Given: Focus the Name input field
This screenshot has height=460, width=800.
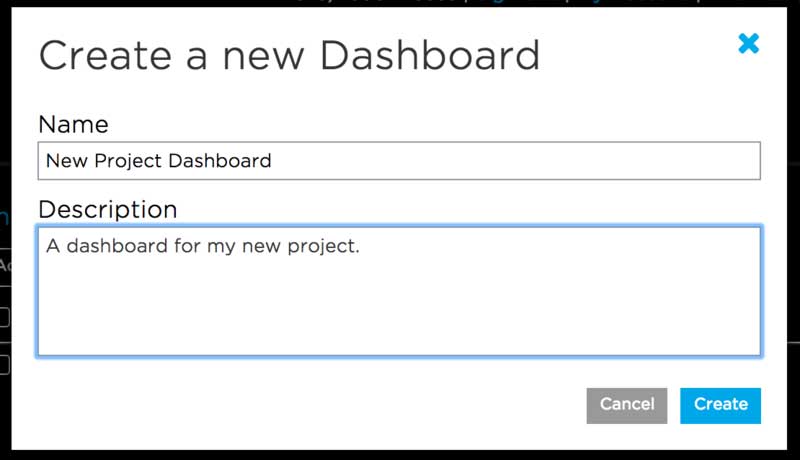Looking at the screenshot, I should (x=398, y=160).
